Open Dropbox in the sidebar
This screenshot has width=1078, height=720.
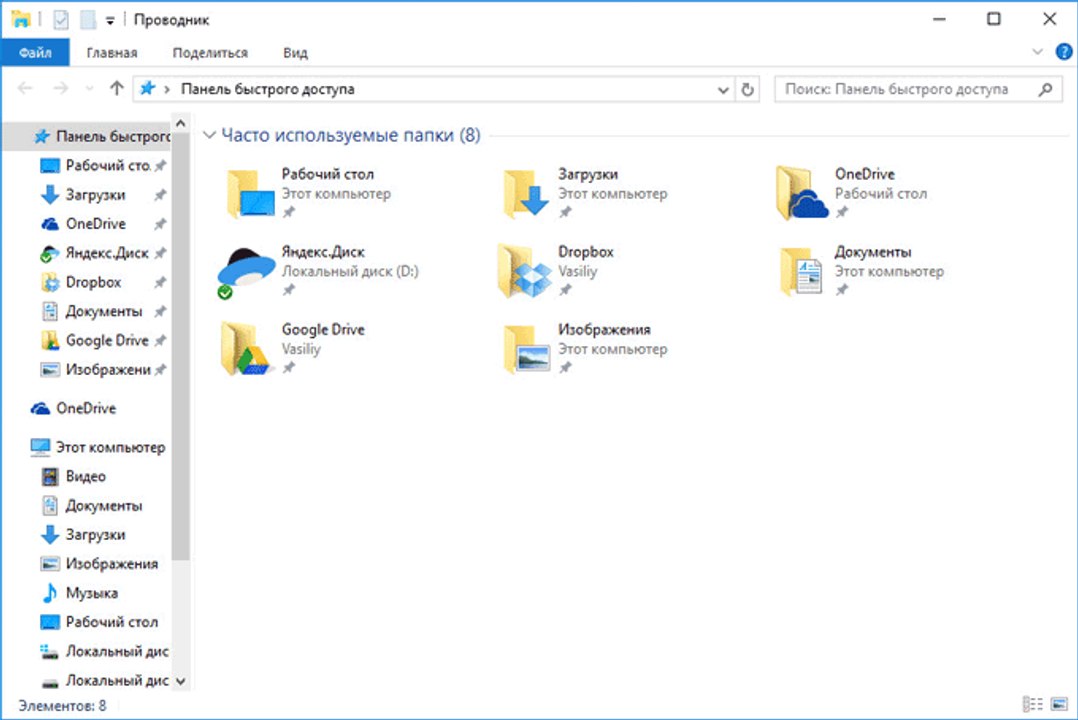click(x=101, y=282)
